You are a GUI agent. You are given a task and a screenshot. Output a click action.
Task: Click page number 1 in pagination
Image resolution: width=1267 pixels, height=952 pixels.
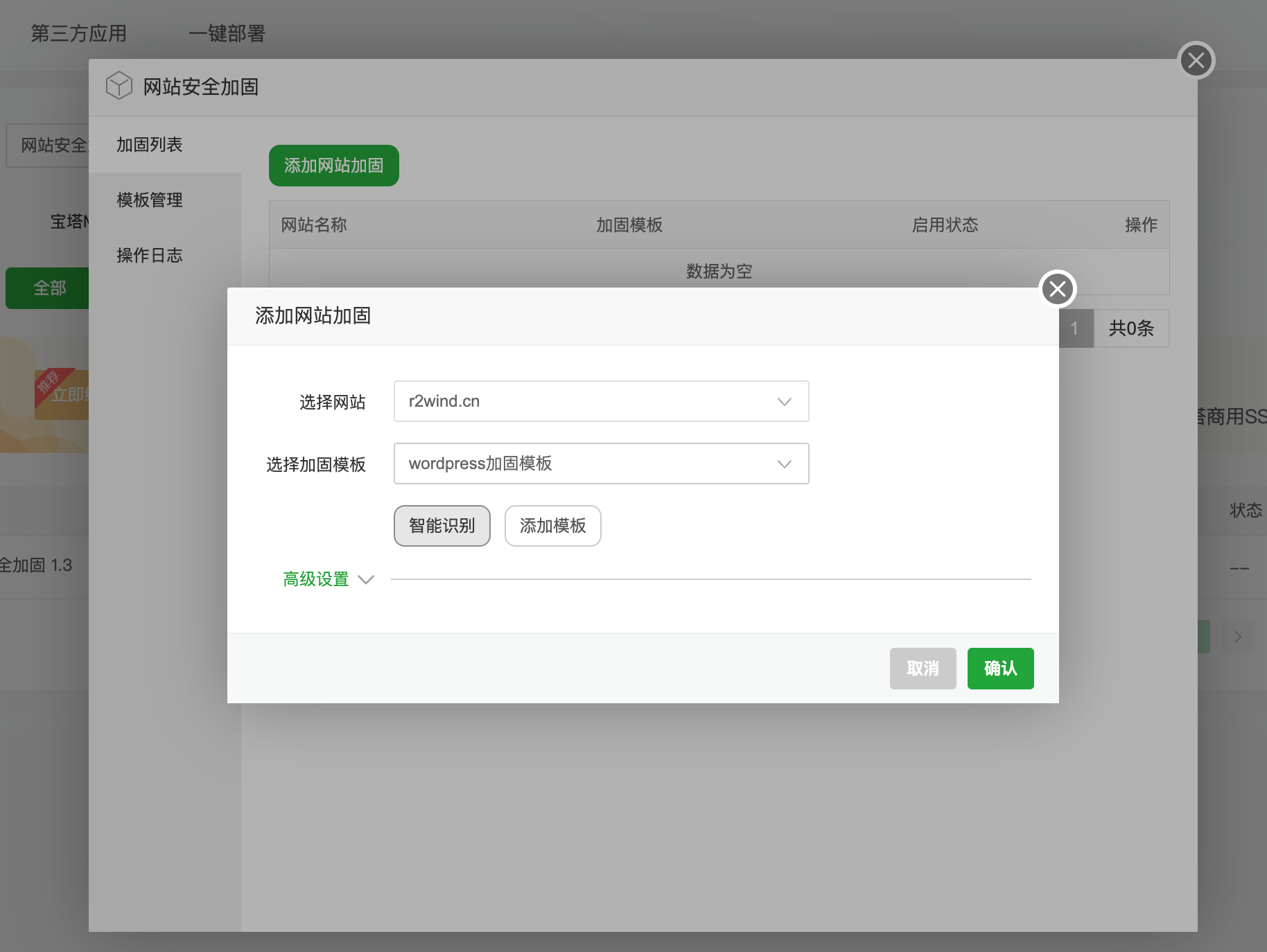pyautogui.click(x=1076, y=328)
